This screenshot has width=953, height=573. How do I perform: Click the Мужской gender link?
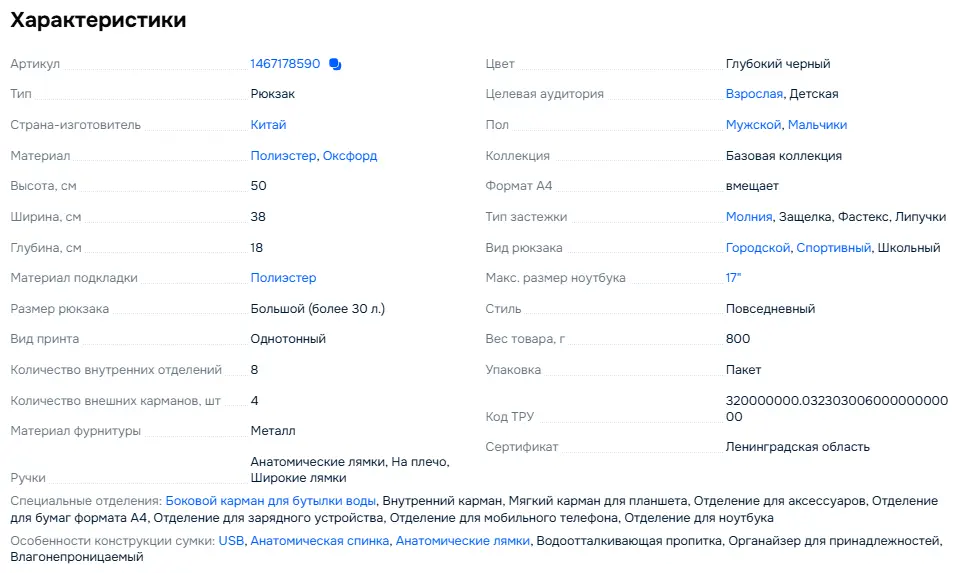(x=753, y=125)
